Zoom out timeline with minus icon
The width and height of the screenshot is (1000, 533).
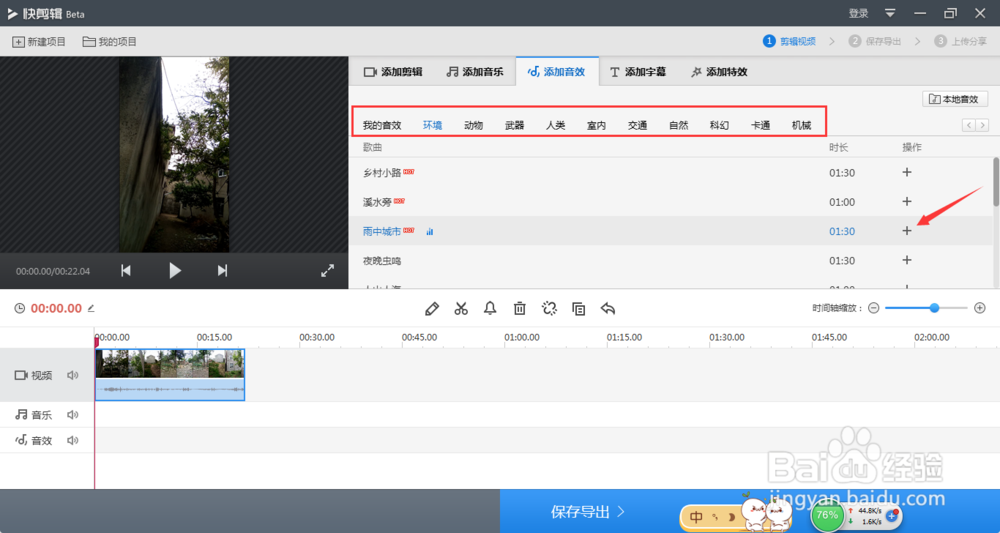point(874,308)
